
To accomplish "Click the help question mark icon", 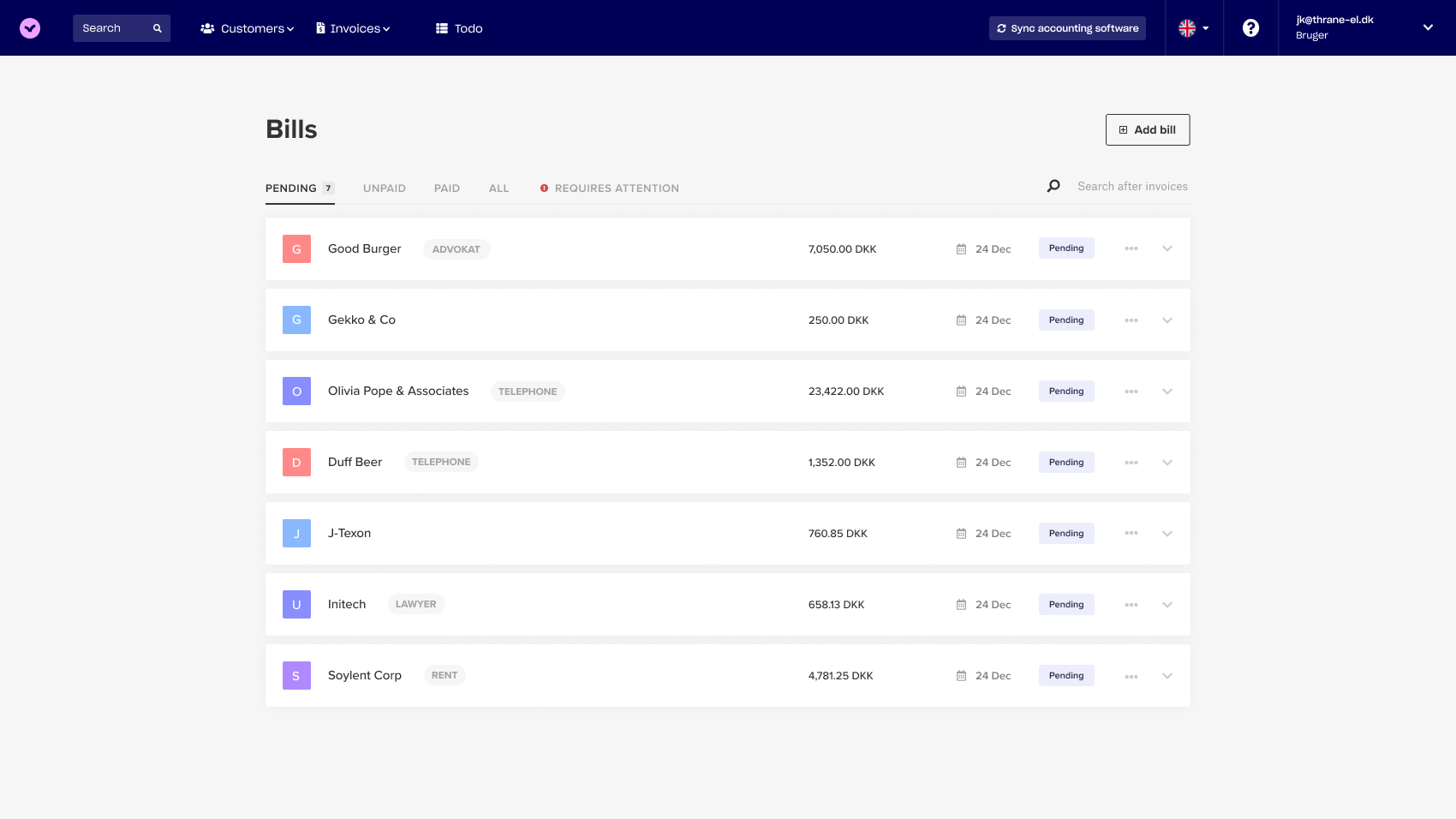I will pos(1250,27).
